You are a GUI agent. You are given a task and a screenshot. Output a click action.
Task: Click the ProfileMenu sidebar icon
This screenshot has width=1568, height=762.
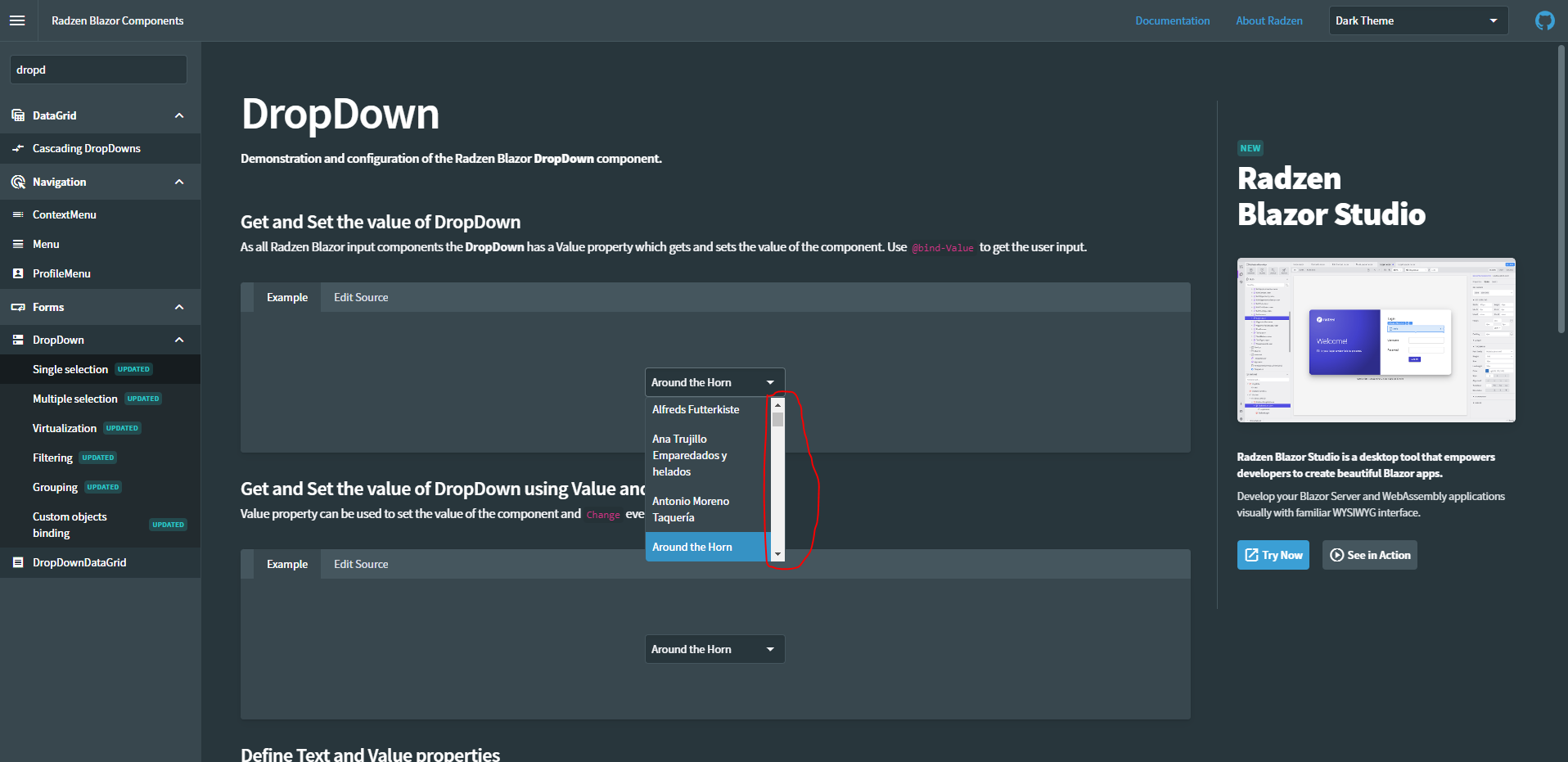[x=18, y=273]
